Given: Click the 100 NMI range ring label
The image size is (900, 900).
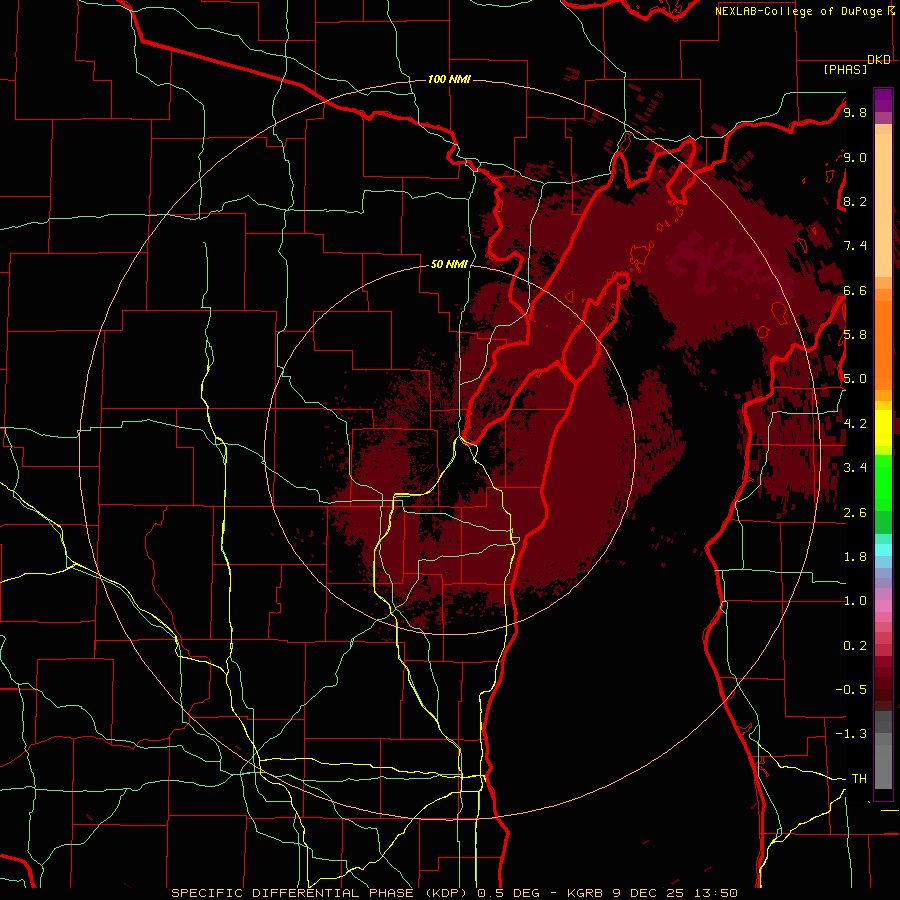Looking at the screenshot, I should point(449,79).
